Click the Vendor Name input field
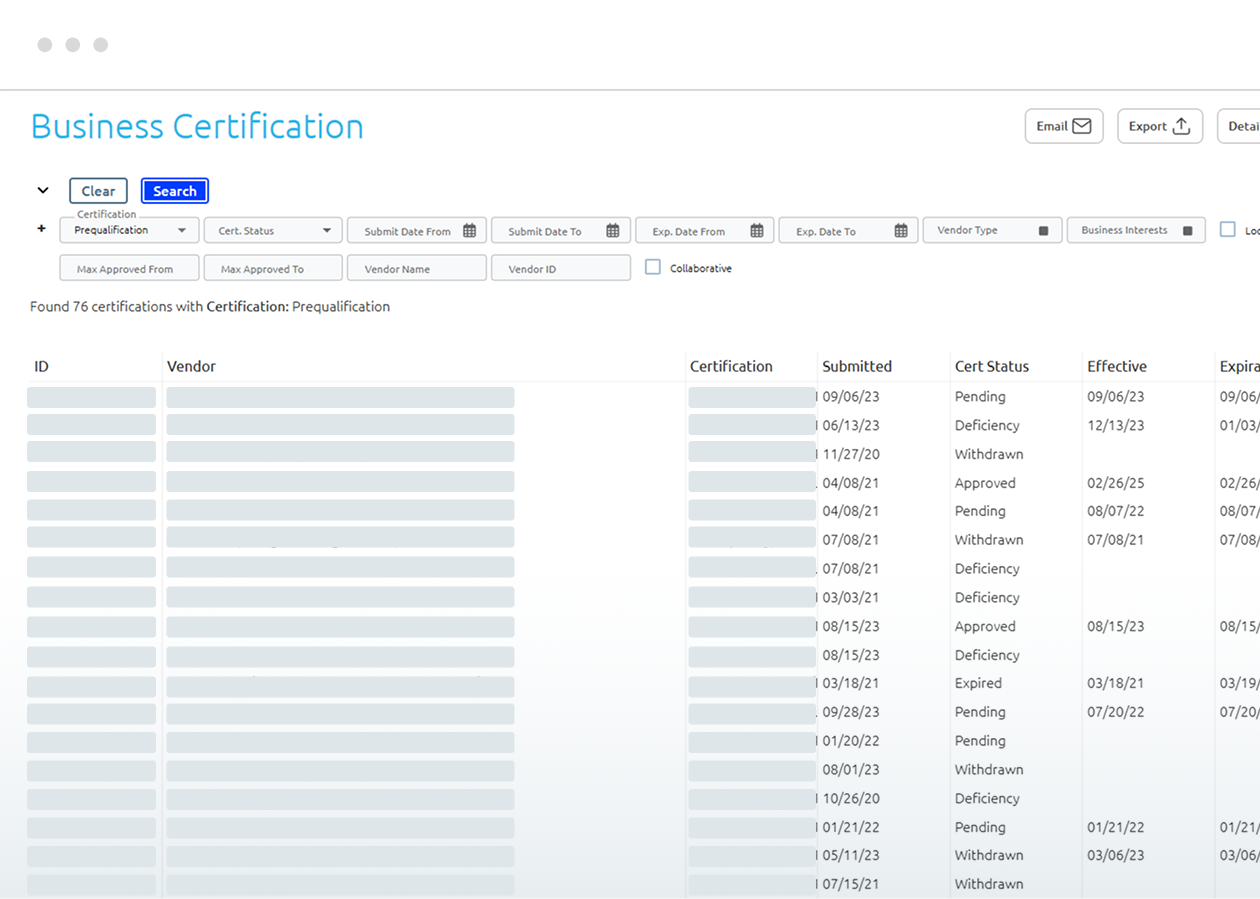 [417, 269]
